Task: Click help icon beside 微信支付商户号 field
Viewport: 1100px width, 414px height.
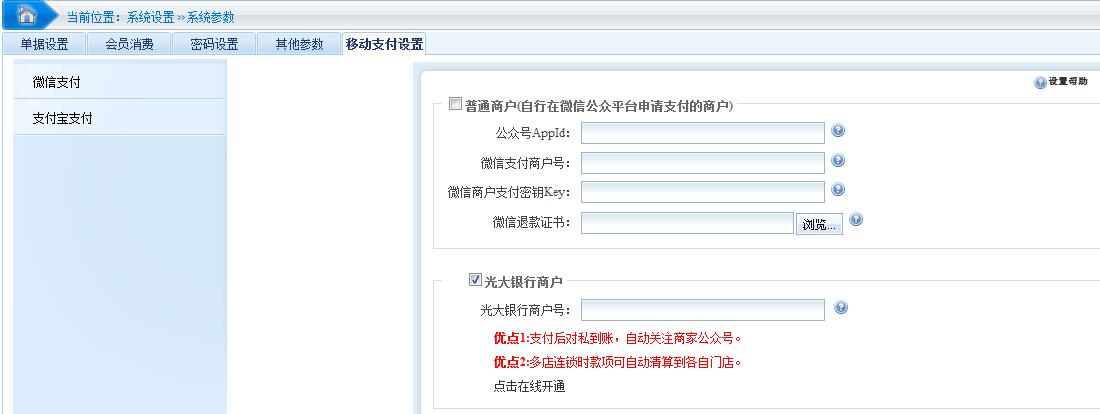Action: click(838, 160)
